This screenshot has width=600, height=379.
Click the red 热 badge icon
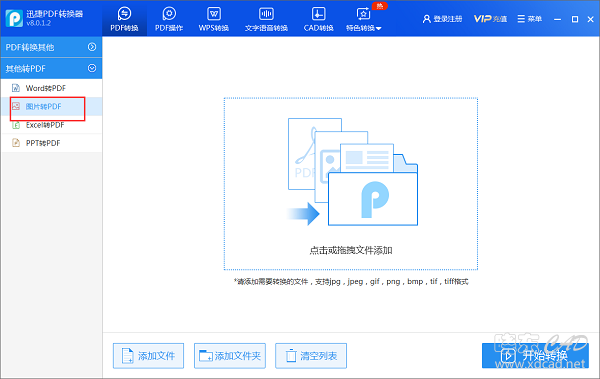380,6
